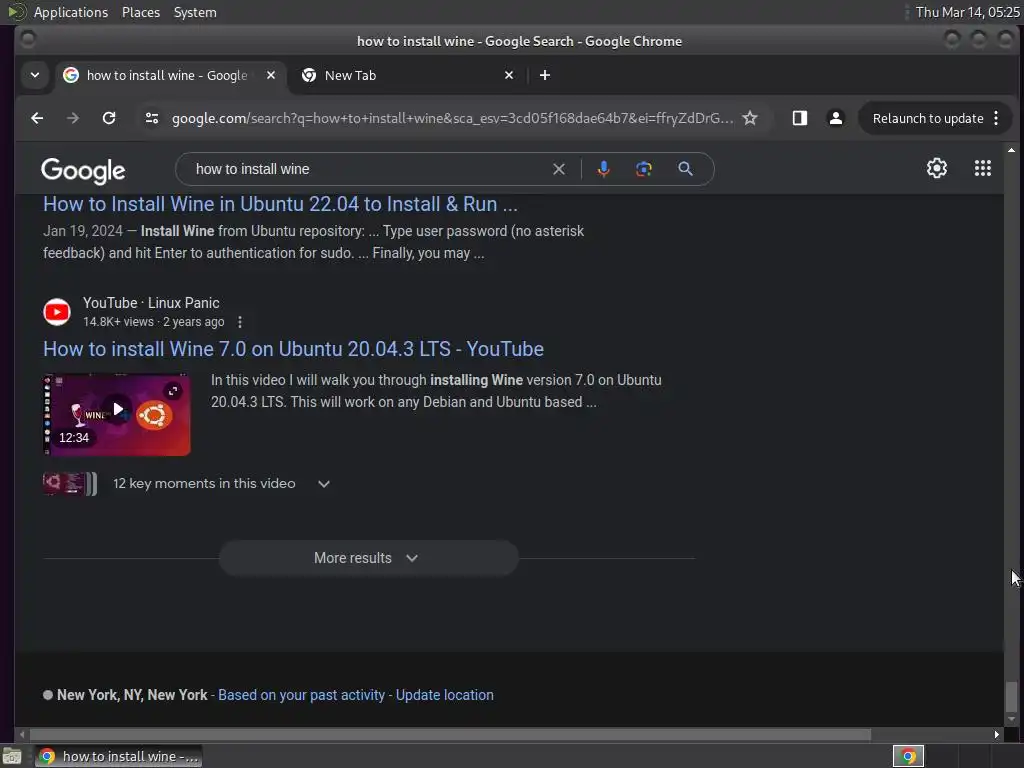Go back using the browser back arrow
1024x768 pixels.
pyautogui.click(x=37, y=118)
